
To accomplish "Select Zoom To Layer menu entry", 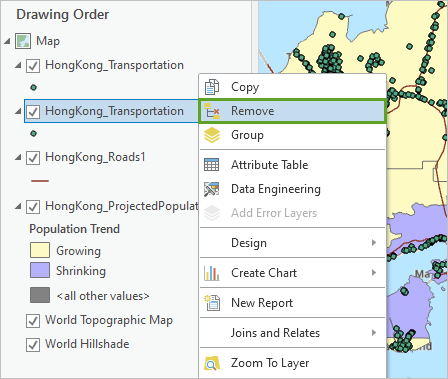I will click(293, 363).
